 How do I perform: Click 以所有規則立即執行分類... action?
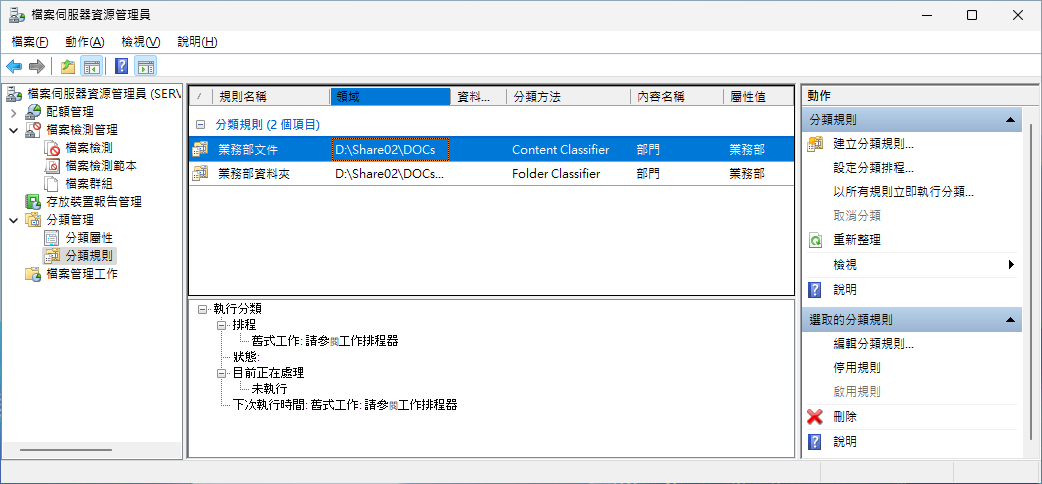903,192
